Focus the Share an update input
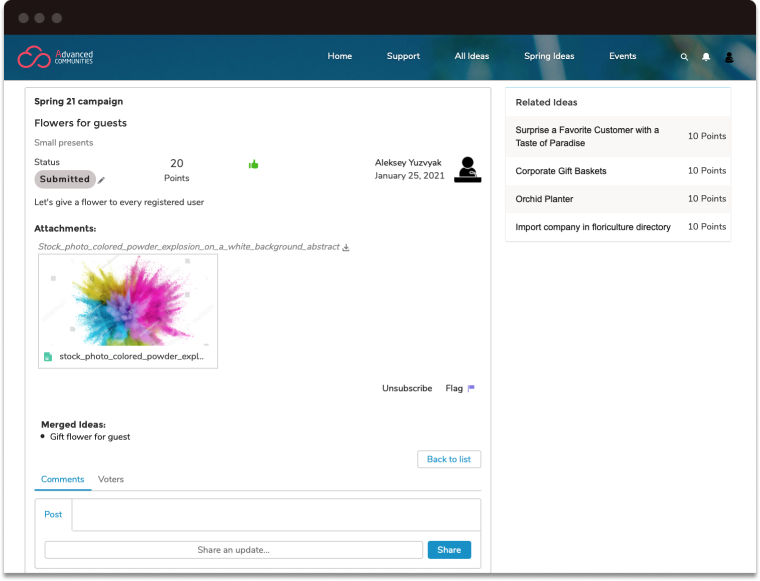This screenshot has height=581, width=760. (234, 550)
